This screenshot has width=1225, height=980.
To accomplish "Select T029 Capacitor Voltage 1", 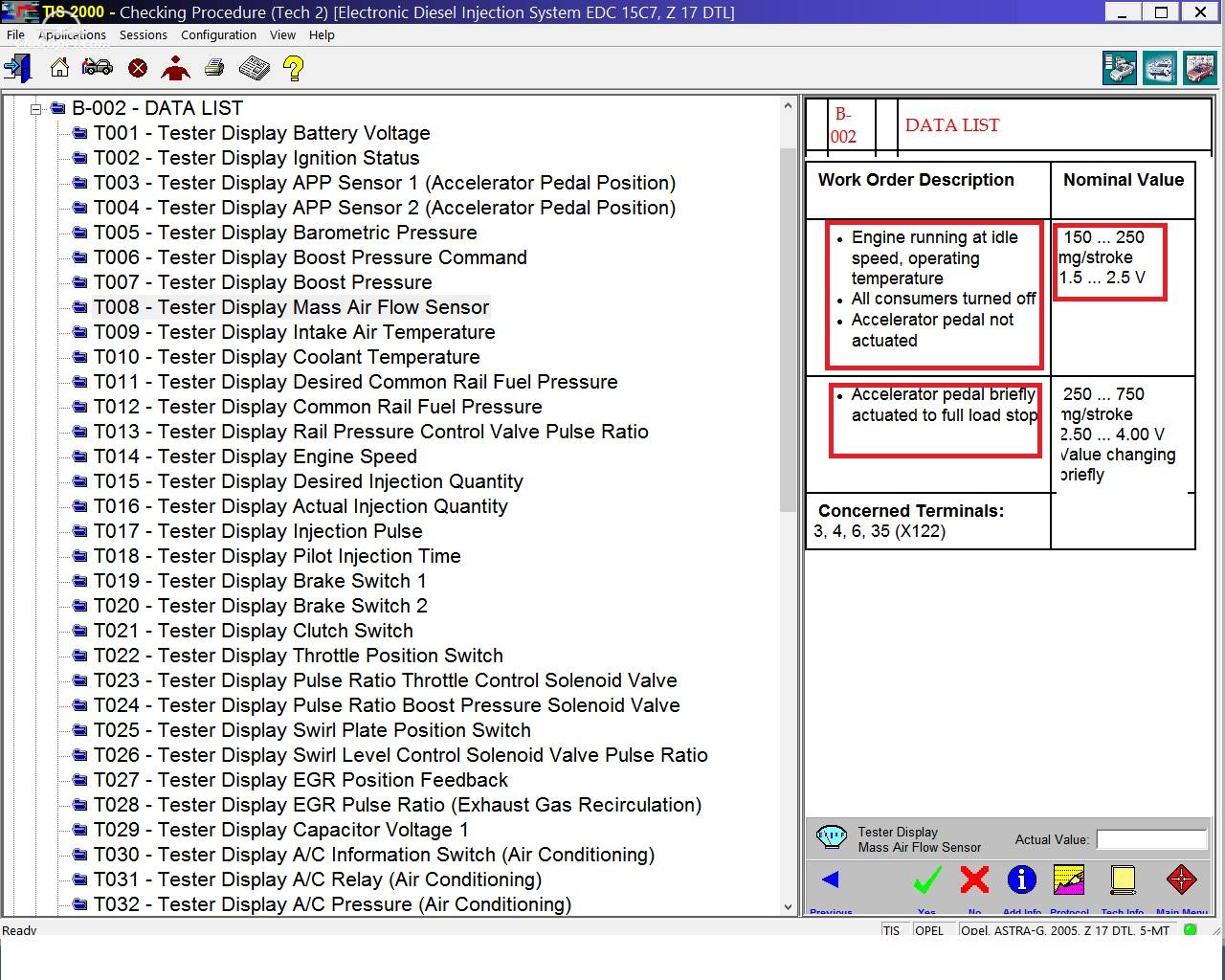I will pos(281,830).
